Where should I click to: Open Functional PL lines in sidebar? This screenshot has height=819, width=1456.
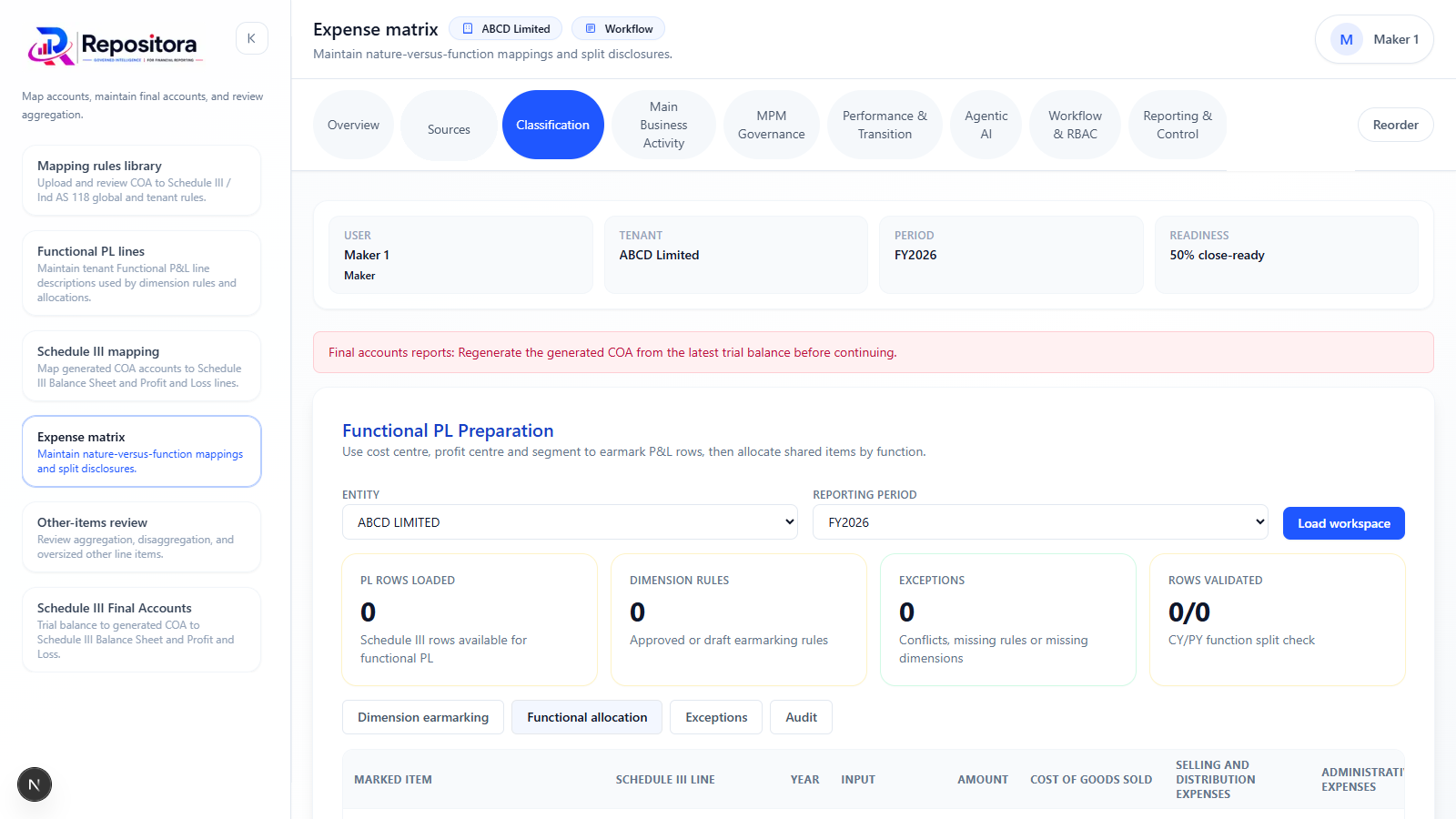pos(141,273)
